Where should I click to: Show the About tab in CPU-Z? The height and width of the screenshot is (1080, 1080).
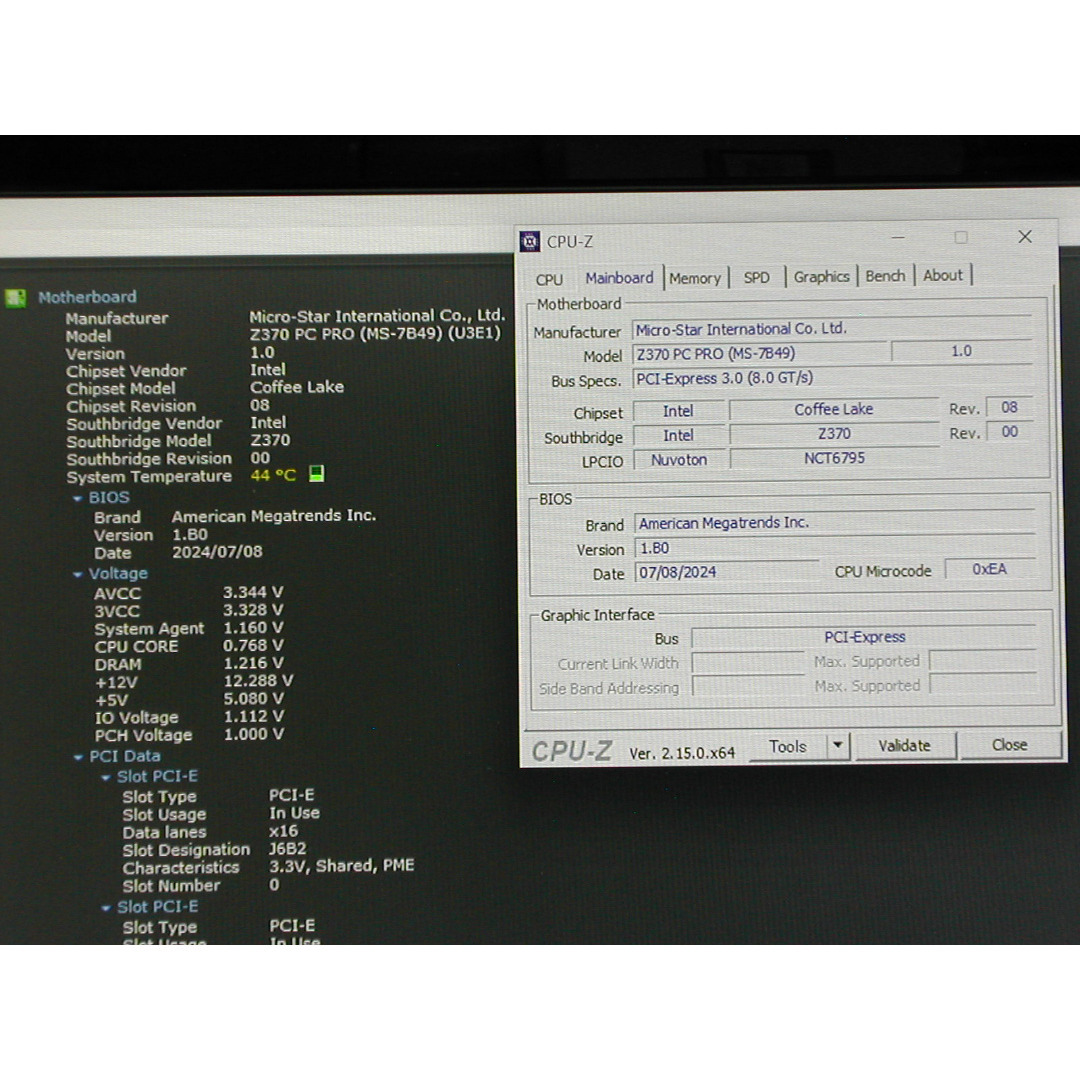click(x=942, y=276)
